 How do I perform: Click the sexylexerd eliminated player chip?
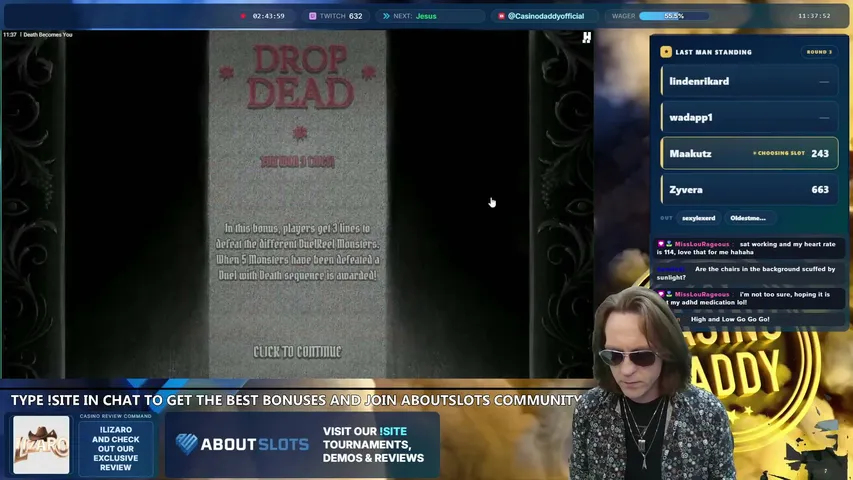tap(699, 218)
